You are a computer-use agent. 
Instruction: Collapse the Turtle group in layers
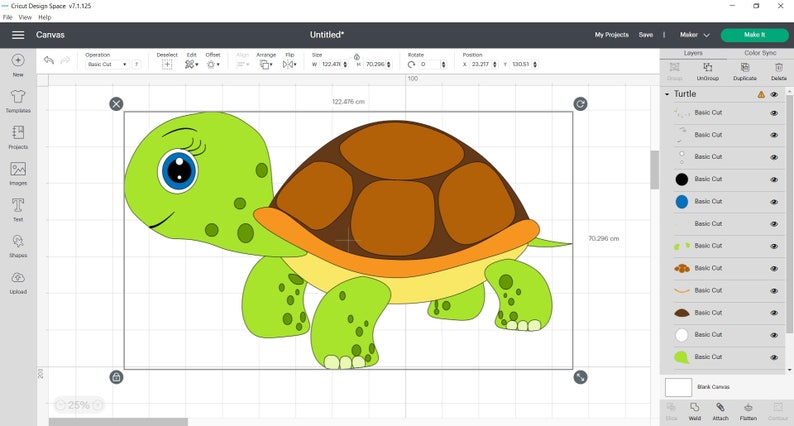click(667, 94)
